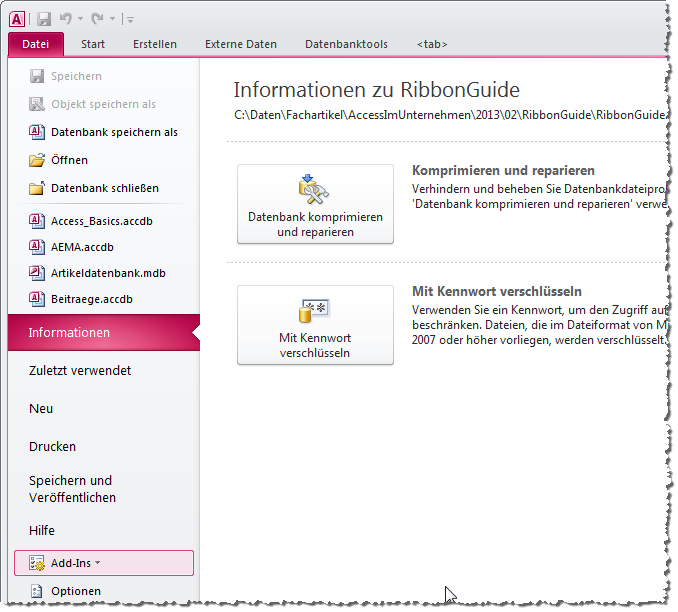
Task: Click Datenbank schließen in the menu
Action: [104, 188]
